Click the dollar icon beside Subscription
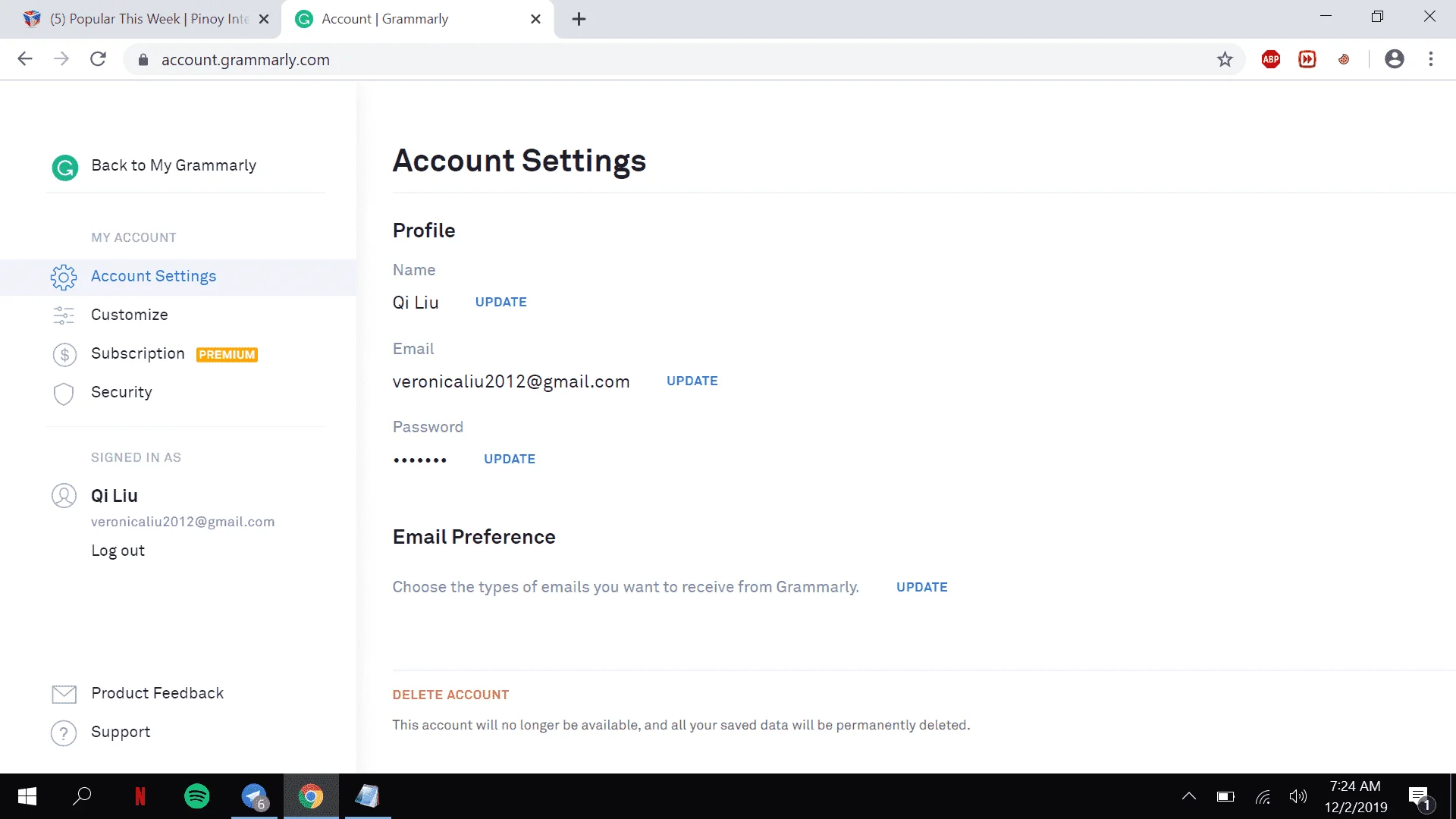The image size is (1456, 819). [x=64, y=354]
